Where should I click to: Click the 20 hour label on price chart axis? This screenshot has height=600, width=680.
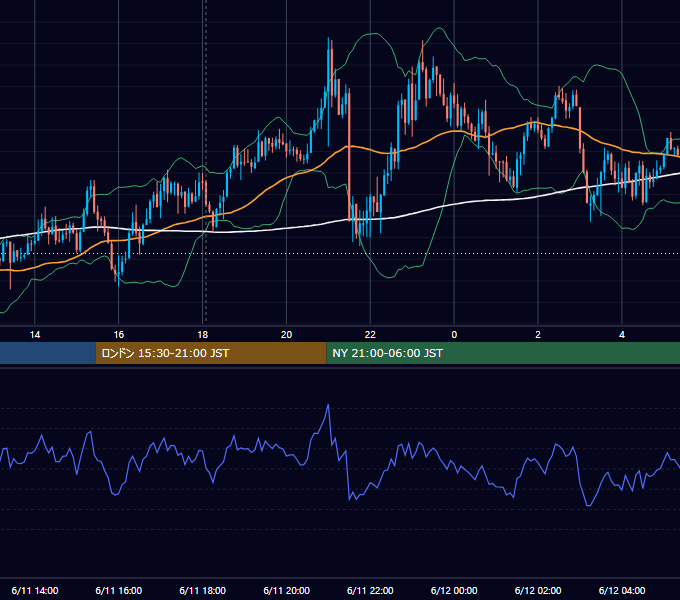pos(286,335)
